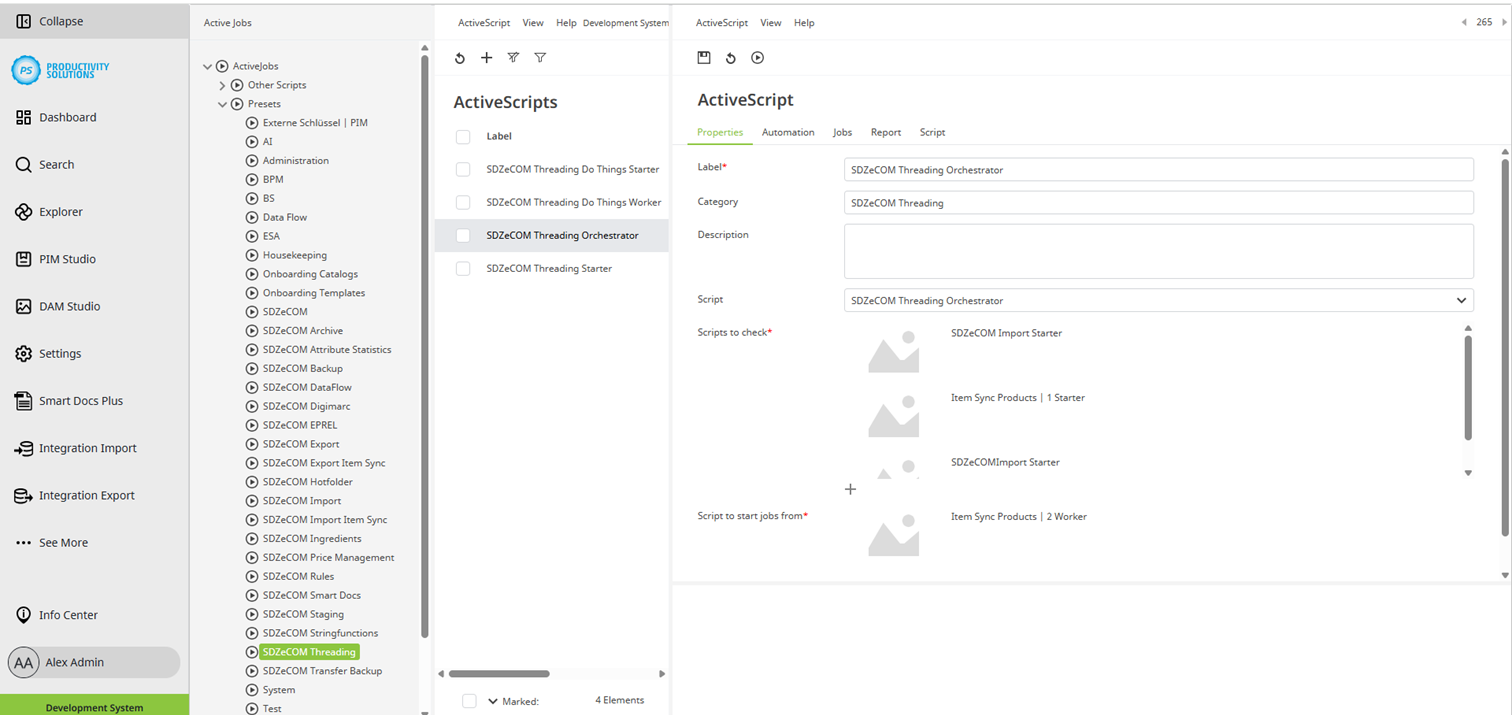Viewport: 1512px width, 715px height.
Task: Expand the Other Scripts tree node
Action: [x=222, y=84]
